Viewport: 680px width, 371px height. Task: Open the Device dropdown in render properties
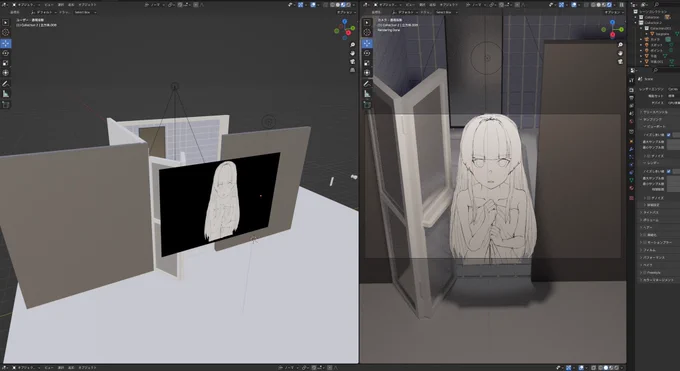(673, 103)
